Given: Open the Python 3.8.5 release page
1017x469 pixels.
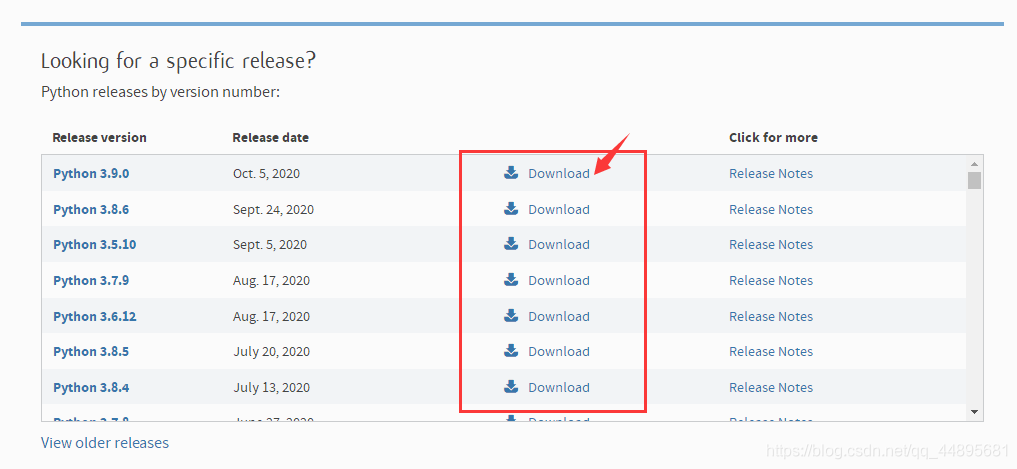Looking at the screenshot, I should 91,352.
